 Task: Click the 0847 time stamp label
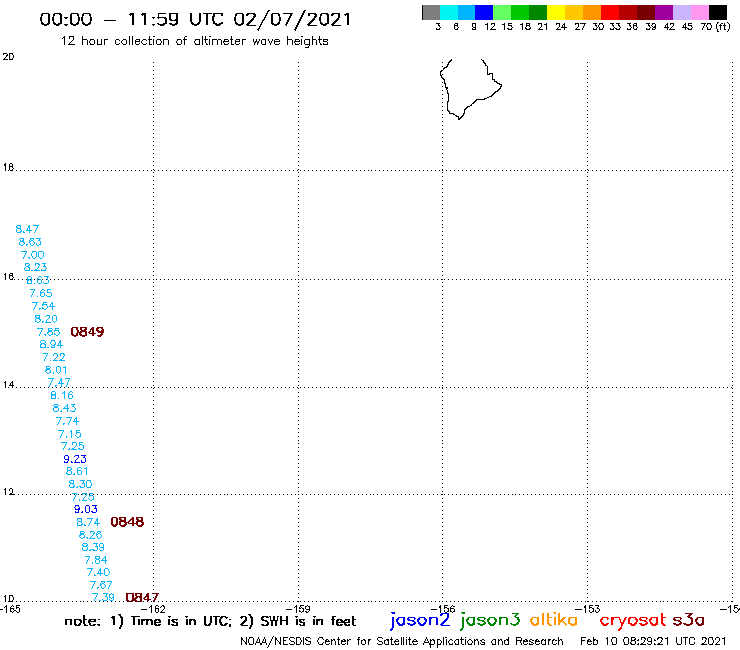coord(142,598)
